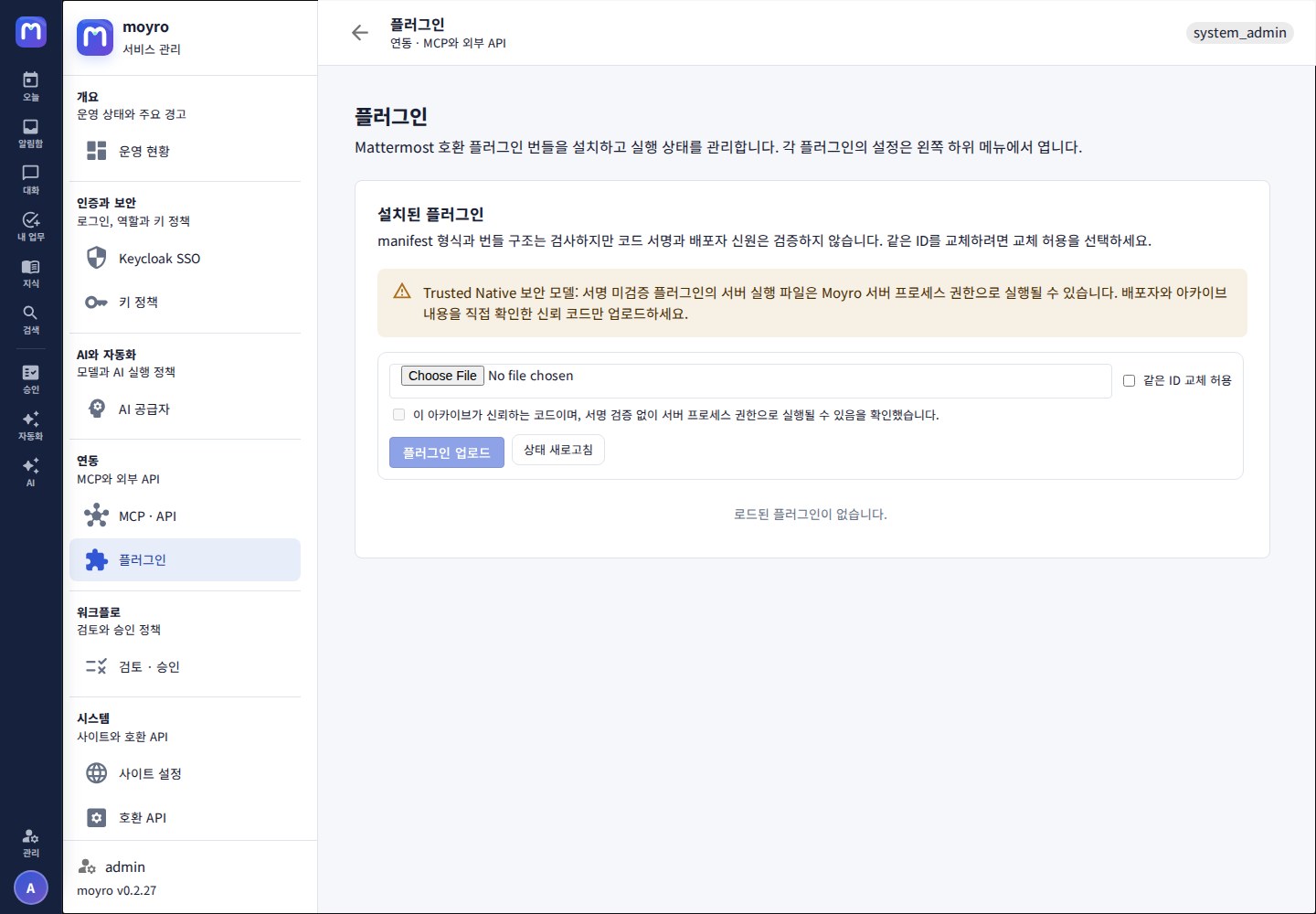Click the 사이트 설정 globe icon
Image resolution: width=1316 pixels, height=914 pixels.
(x=97, y=773)
